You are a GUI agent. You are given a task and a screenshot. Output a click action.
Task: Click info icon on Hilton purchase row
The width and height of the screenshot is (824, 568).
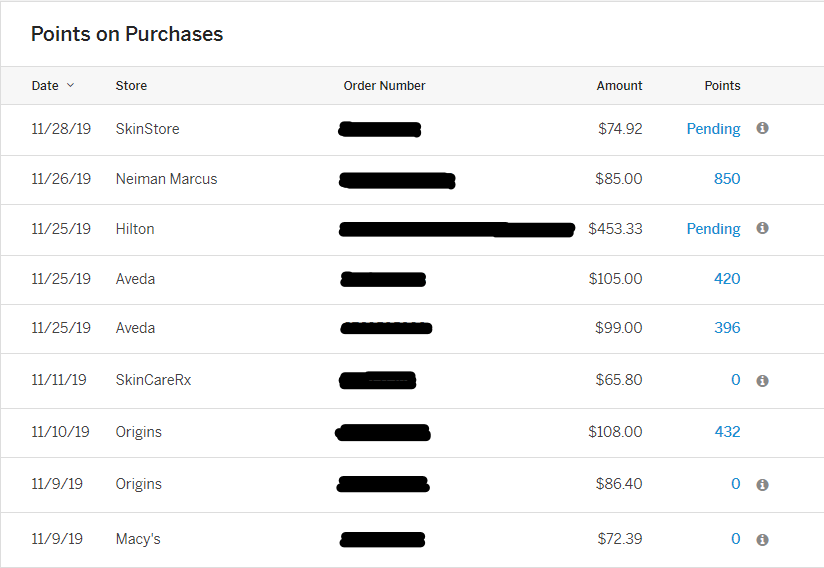762,228
